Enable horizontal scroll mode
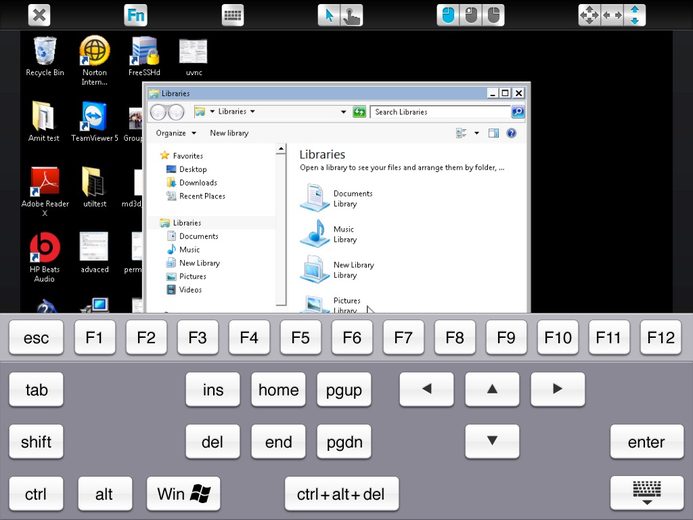Viewport: 693px width, 520px height. coord(612,15)
